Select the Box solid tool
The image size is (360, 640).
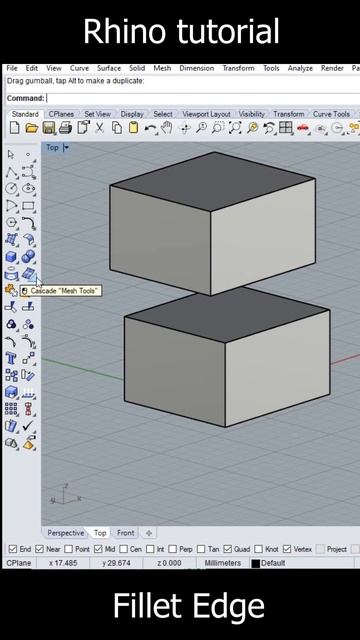tap(11, 257)
